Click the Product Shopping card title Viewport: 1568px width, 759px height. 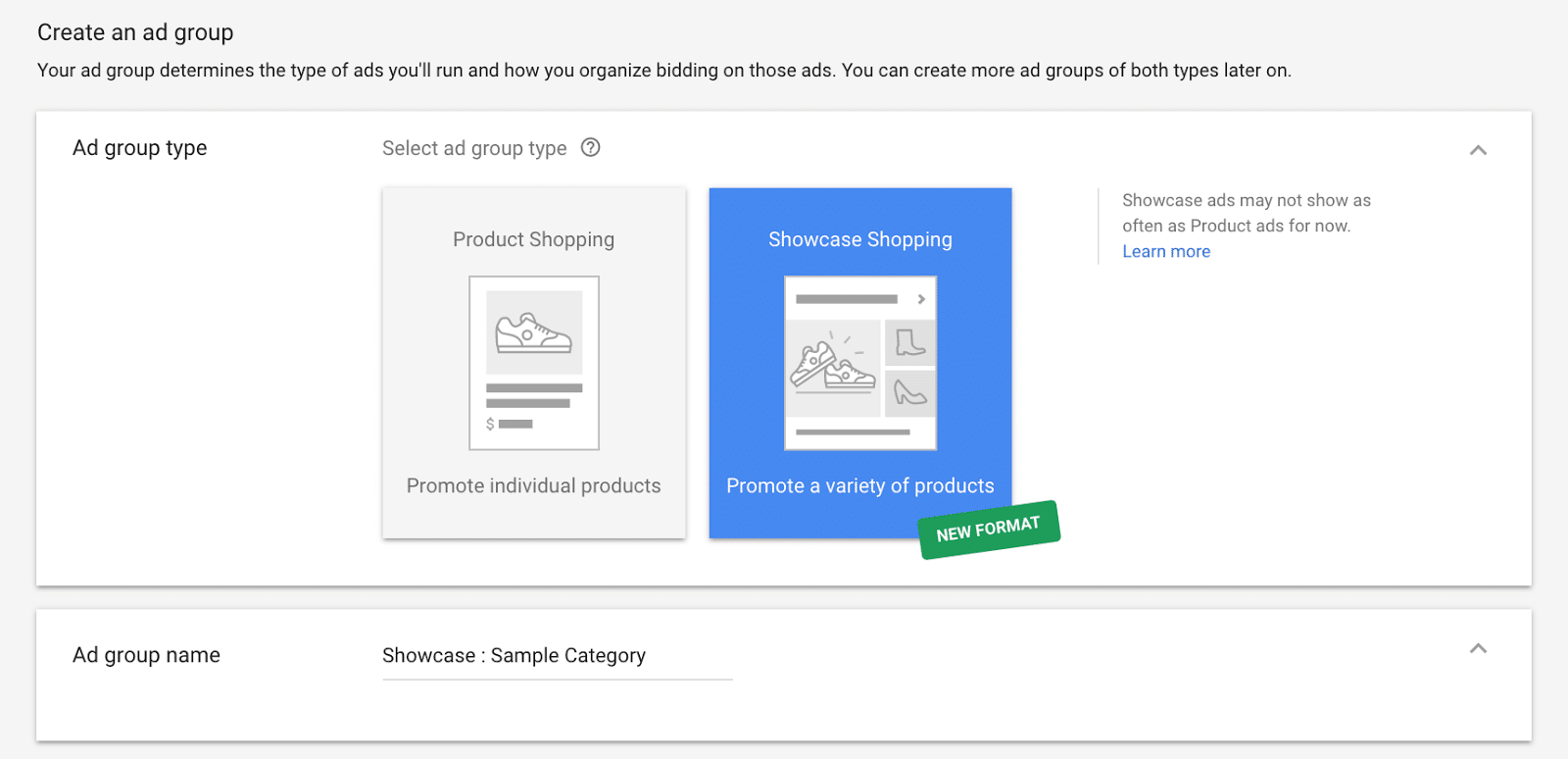pyautogui.click(x=534, y=240)
